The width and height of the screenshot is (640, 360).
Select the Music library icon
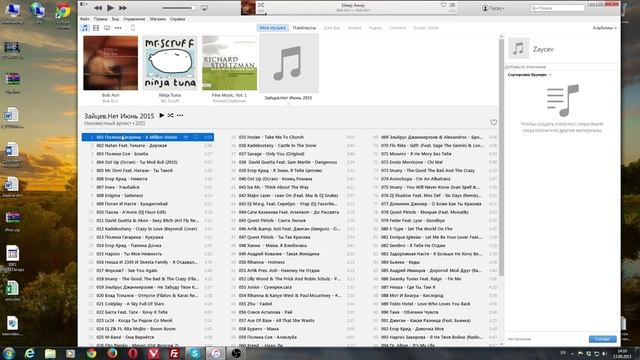coord(84,28)
